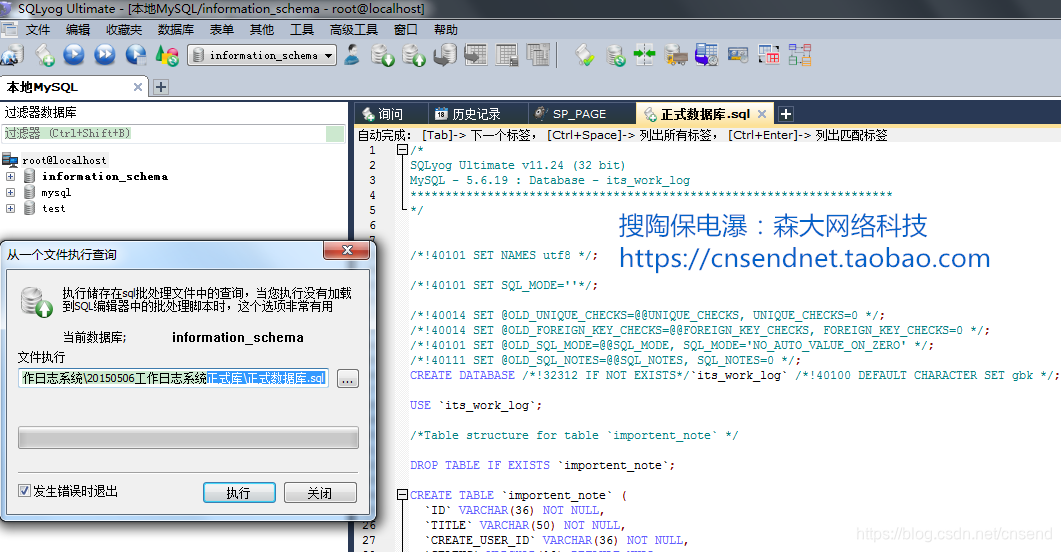1061x552 pixels.
Task: Open the 帮助 menu
Action: [446, 30]
